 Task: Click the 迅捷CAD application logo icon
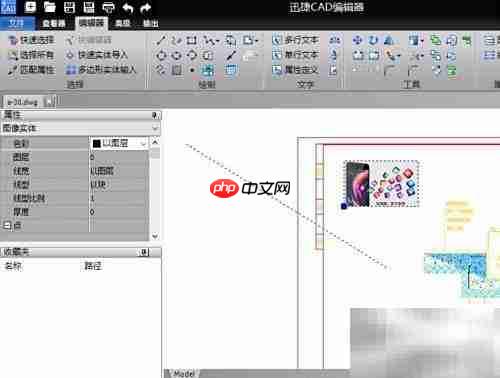pyautogui.click(x=8, y=7)
